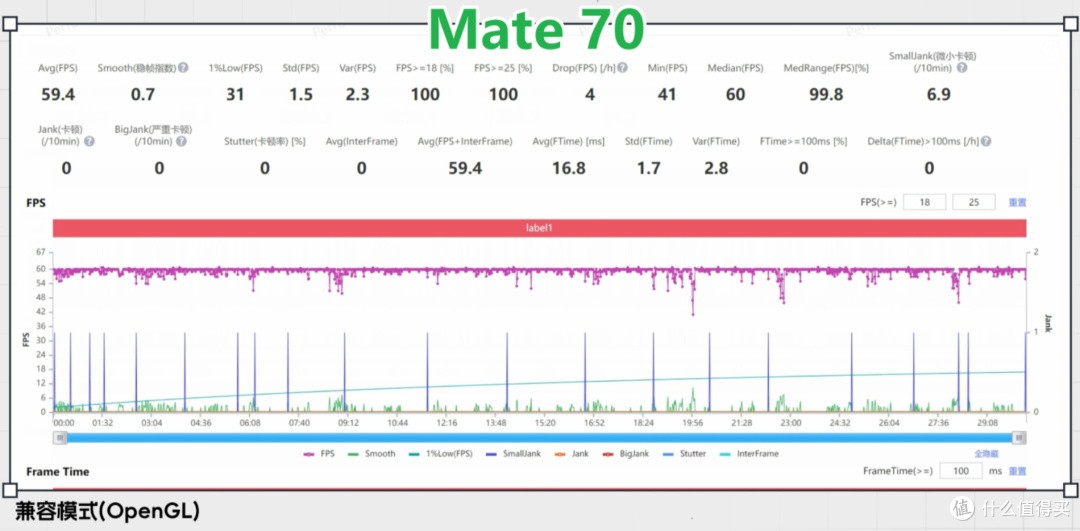Click the 19:56 time axis label
The height and width of the screenshot is (531, 1080).
tap(692, 422)
